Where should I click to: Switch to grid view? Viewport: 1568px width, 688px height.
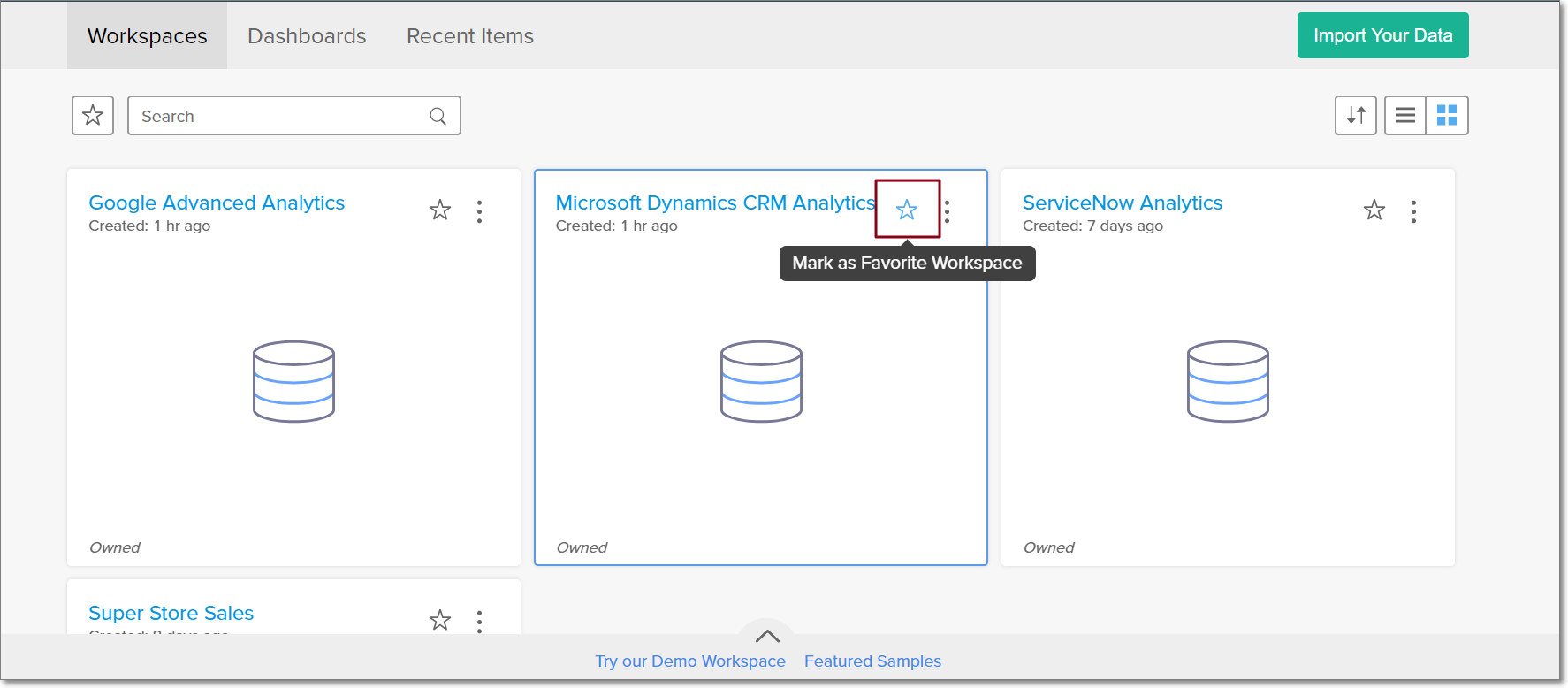[1447, 116]
